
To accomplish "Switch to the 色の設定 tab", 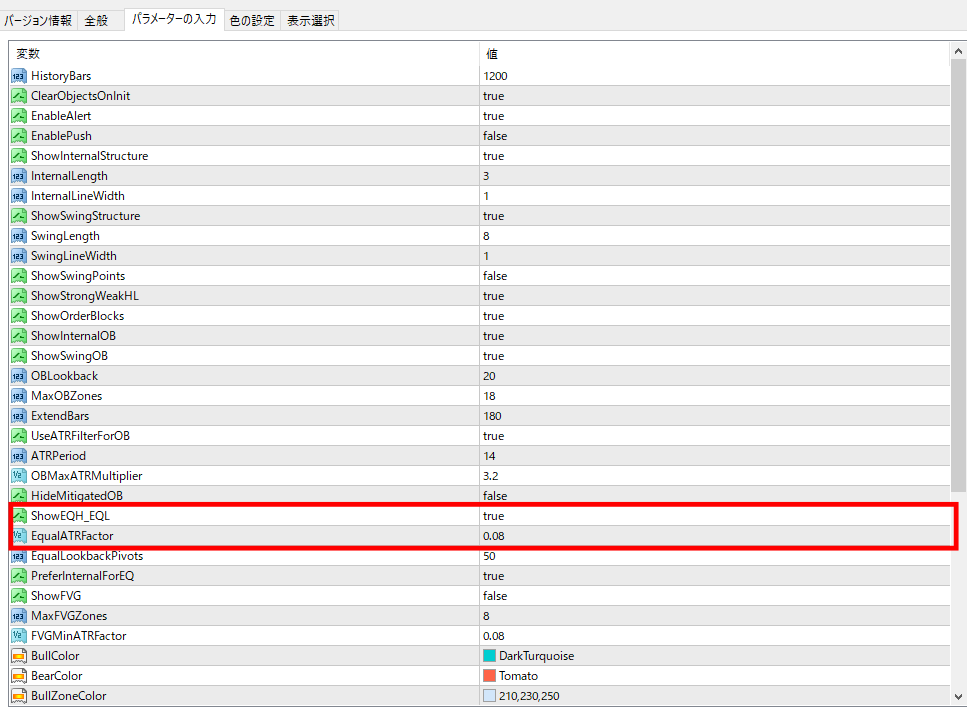I will [252, 20].
